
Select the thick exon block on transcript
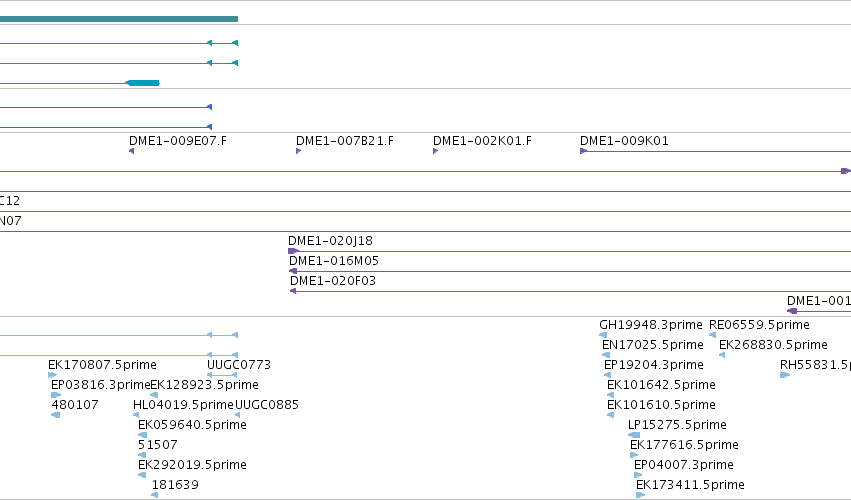point(142,83)
